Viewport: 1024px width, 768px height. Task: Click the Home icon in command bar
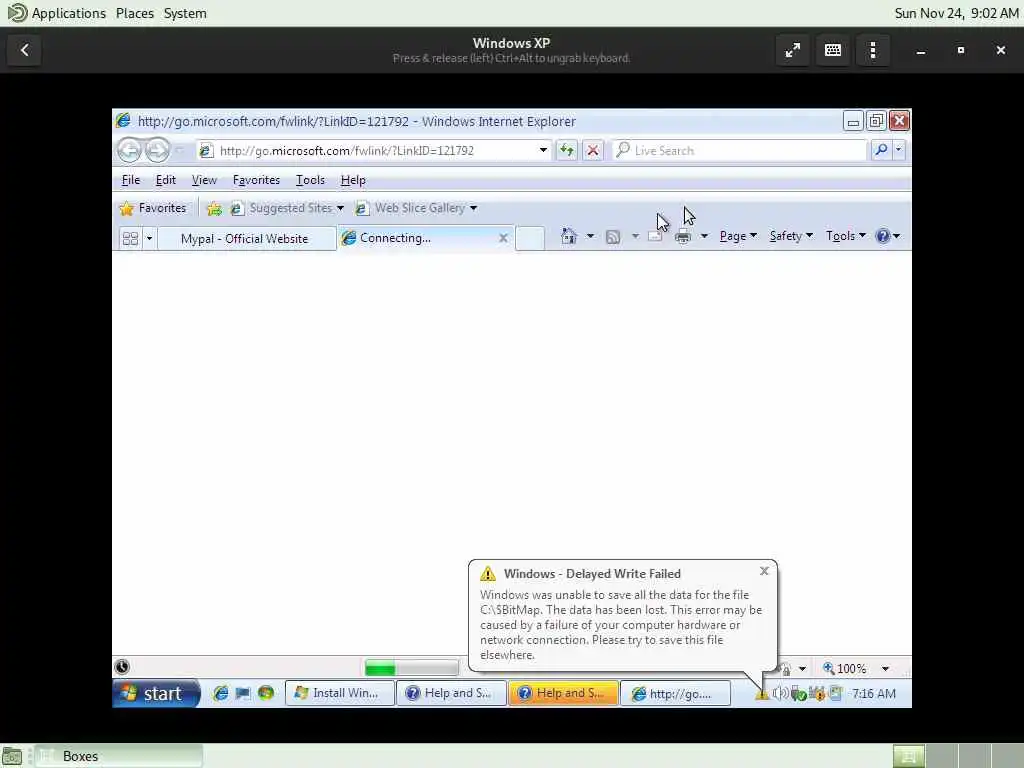[x=569, y=236]
